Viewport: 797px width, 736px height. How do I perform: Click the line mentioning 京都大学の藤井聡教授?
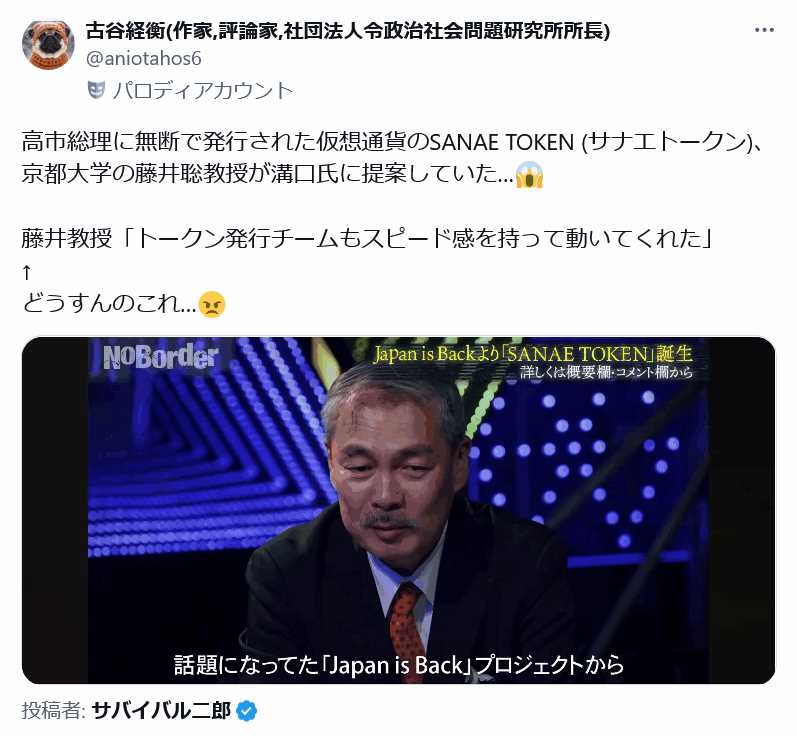point(283,175)
